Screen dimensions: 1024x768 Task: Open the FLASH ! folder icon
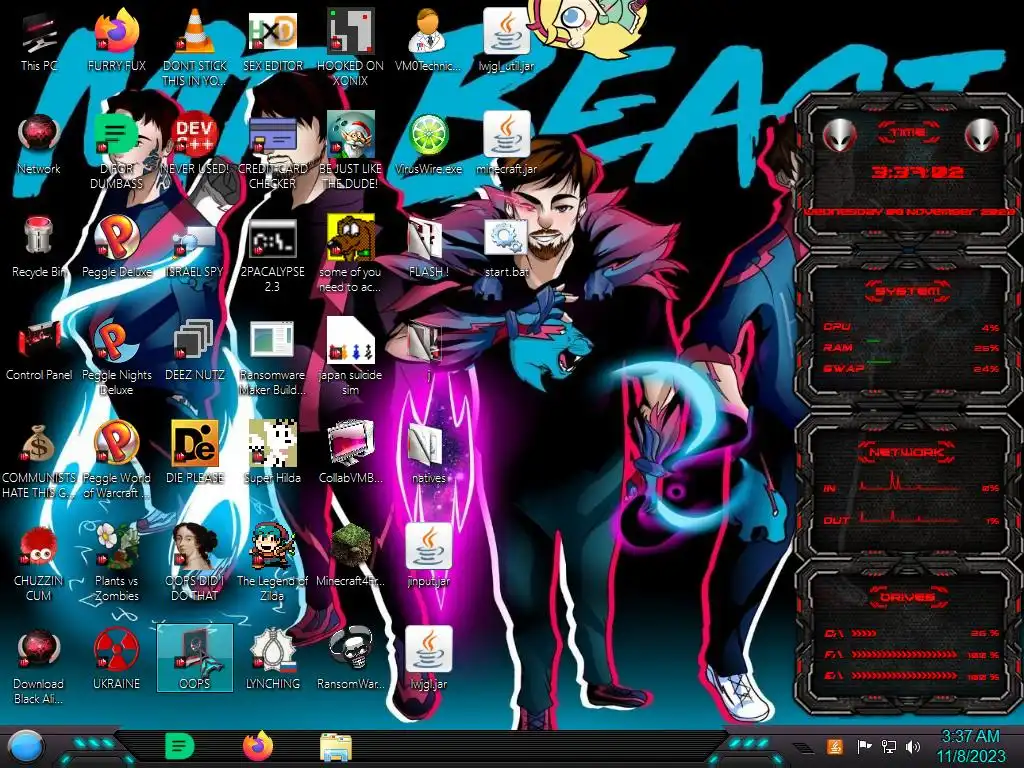(x=428, y=248)
